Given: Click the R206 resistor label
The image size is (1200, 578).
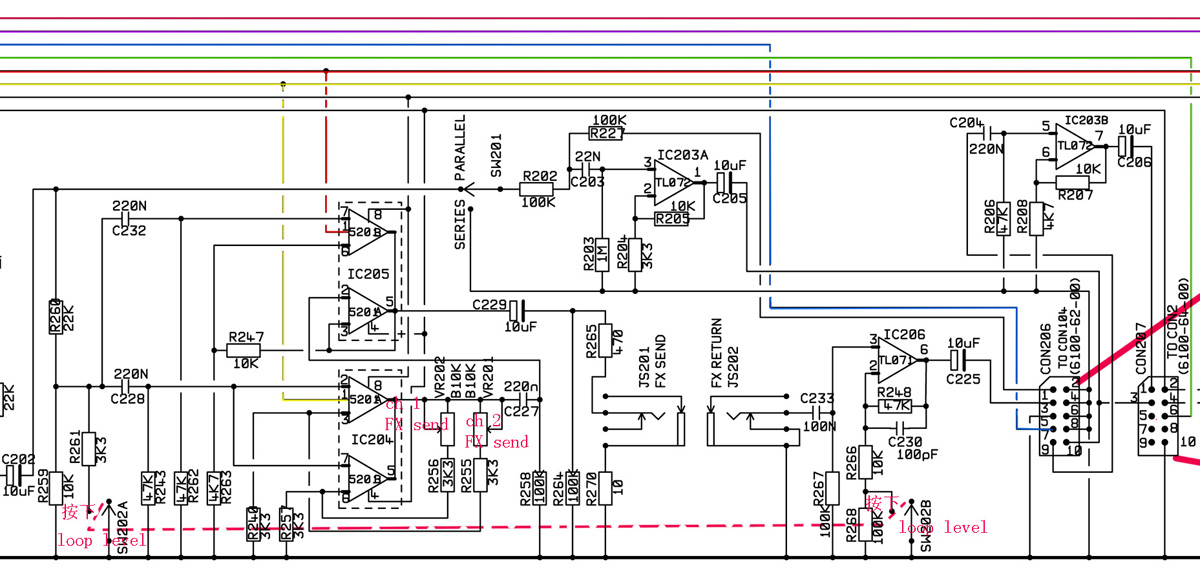Looking at the screenshot, I should click(x=990, y=215).
